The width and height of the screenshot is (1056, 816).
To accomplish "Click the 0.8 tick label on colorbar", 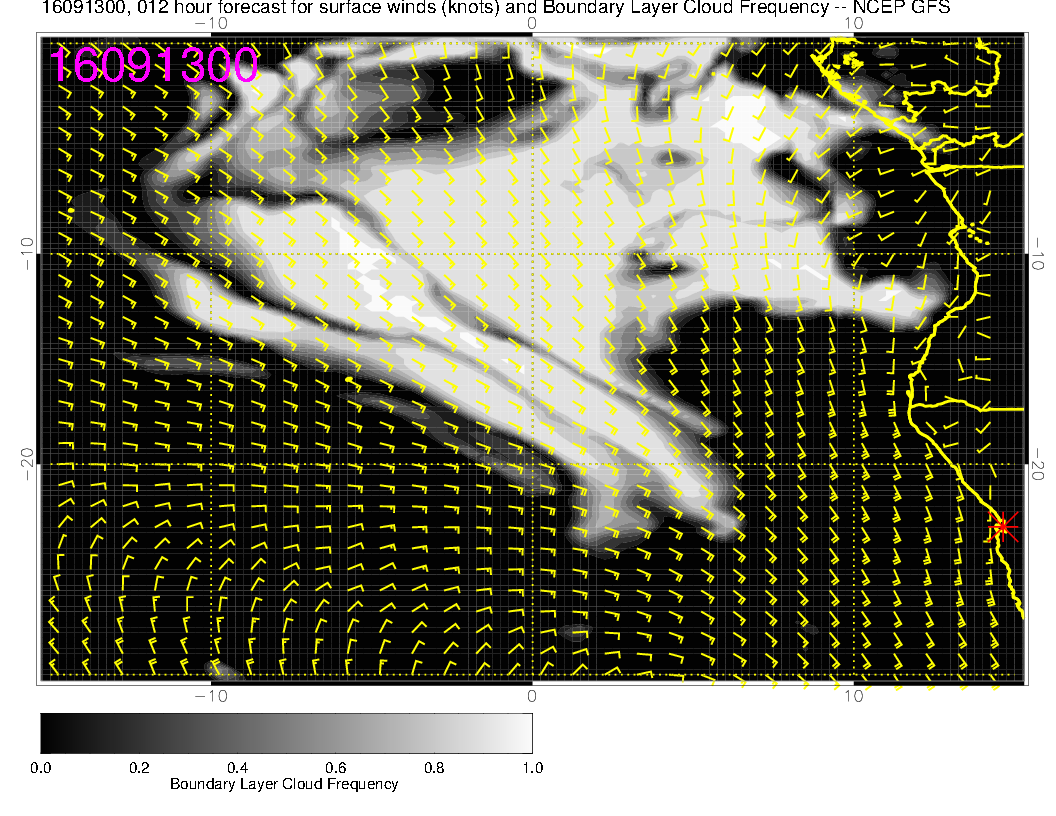I will coord(433,767).
